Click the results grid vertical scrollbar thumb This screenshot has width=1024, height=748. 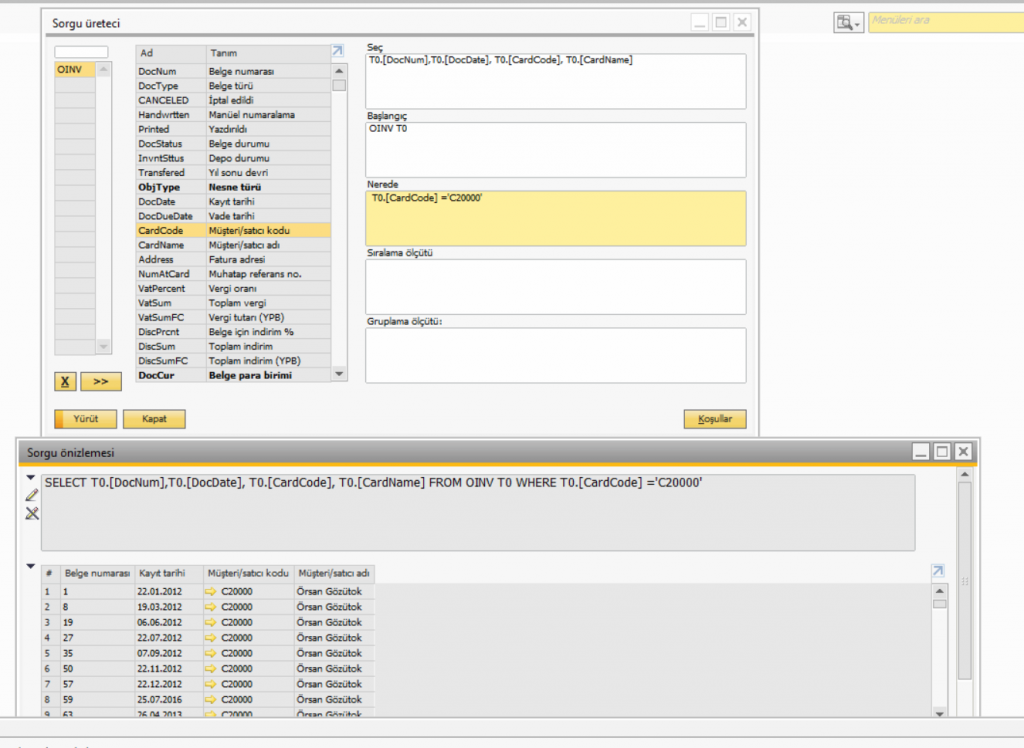click(x=939, y=604)
